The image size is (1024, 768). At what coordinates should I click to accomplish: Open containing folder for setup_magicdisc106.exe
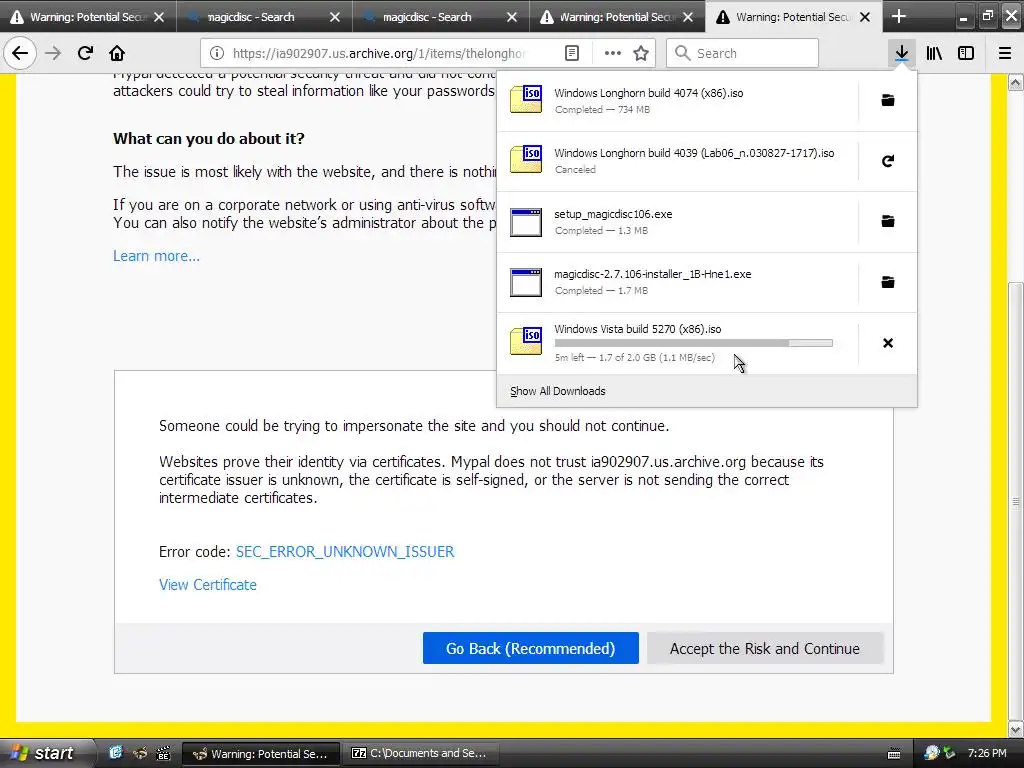click(888, 221)
